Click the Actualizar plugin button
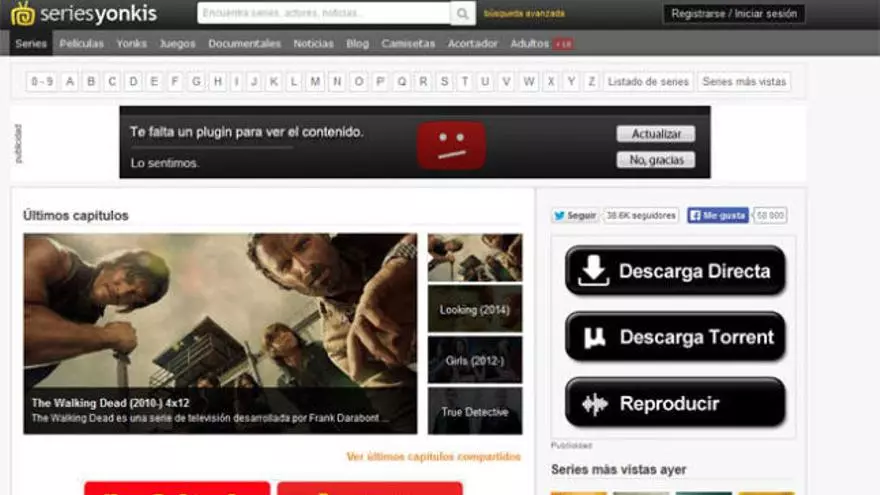Image resolution: width=880 pixels, height=495 pixels. pos(655,134)
